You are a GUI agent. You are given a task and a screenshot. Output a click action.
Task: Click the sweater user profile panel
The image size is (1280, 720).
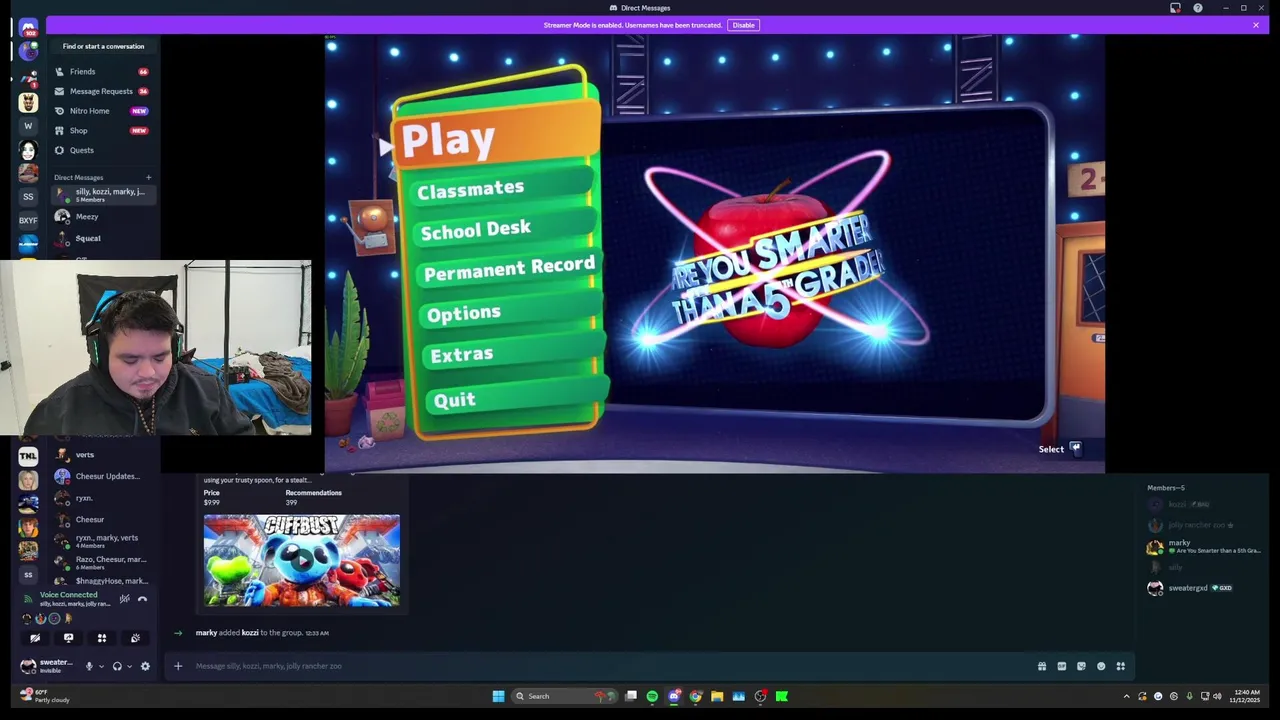[x=48, y=666]
